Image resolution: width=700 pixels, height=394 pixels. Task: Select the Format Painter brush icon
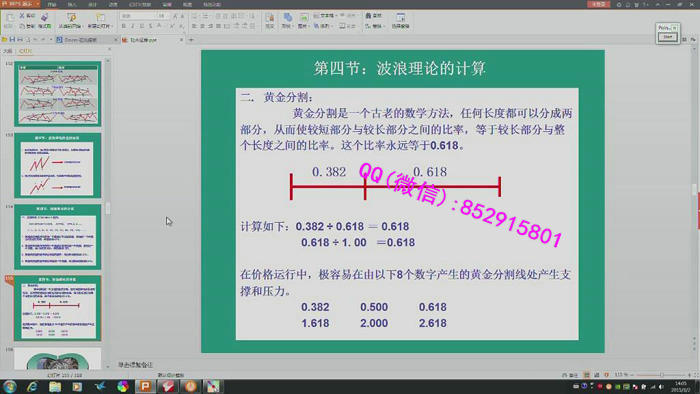(44, 17)
